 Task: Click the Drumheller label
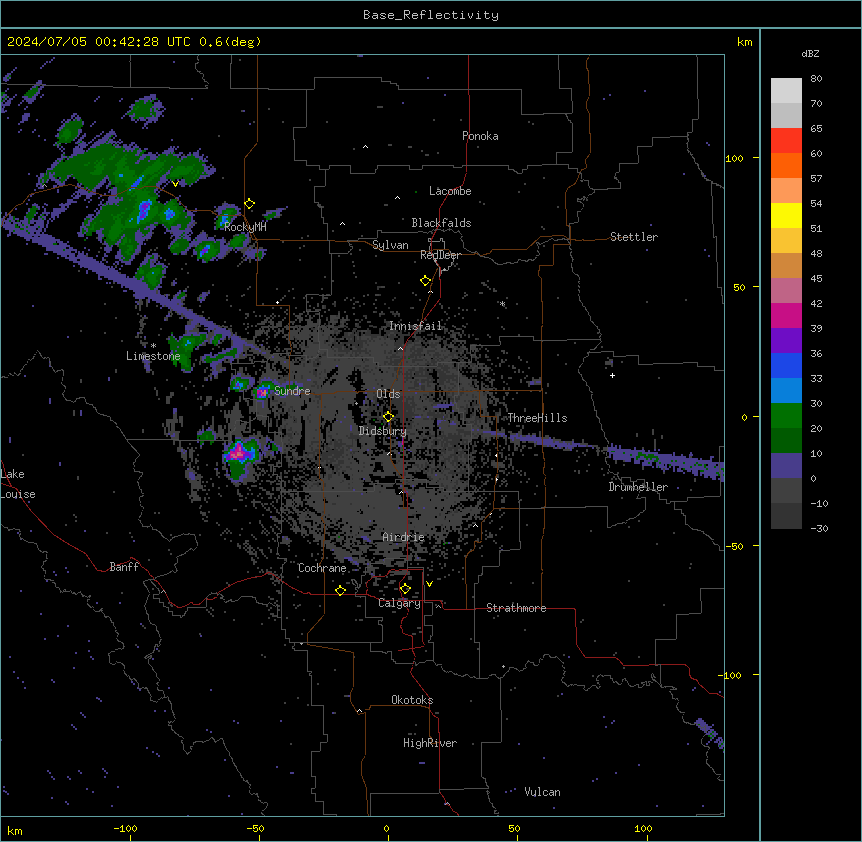tap(638, 487)
